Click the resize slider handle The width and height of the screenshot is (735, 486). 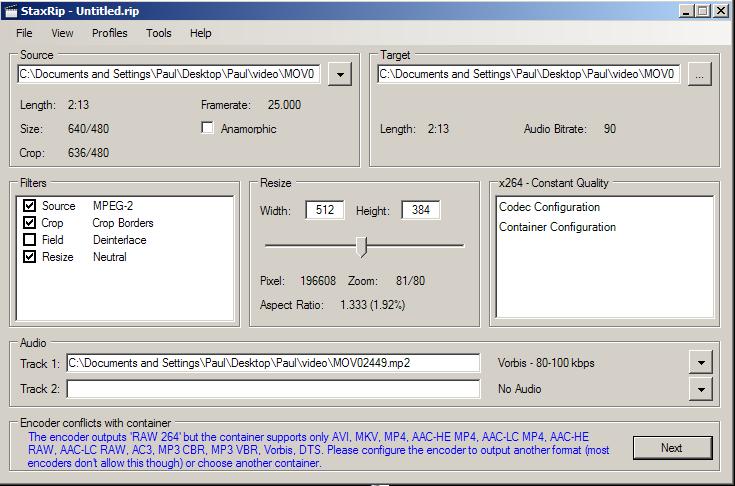click(361, 247)
